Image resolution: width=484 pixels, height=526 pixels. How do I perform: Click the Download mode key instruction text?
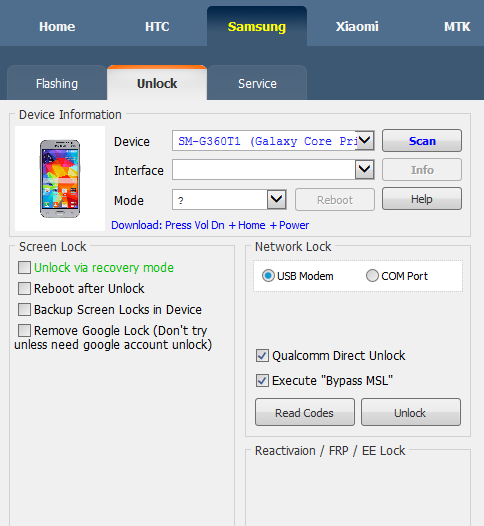[210, 225]
